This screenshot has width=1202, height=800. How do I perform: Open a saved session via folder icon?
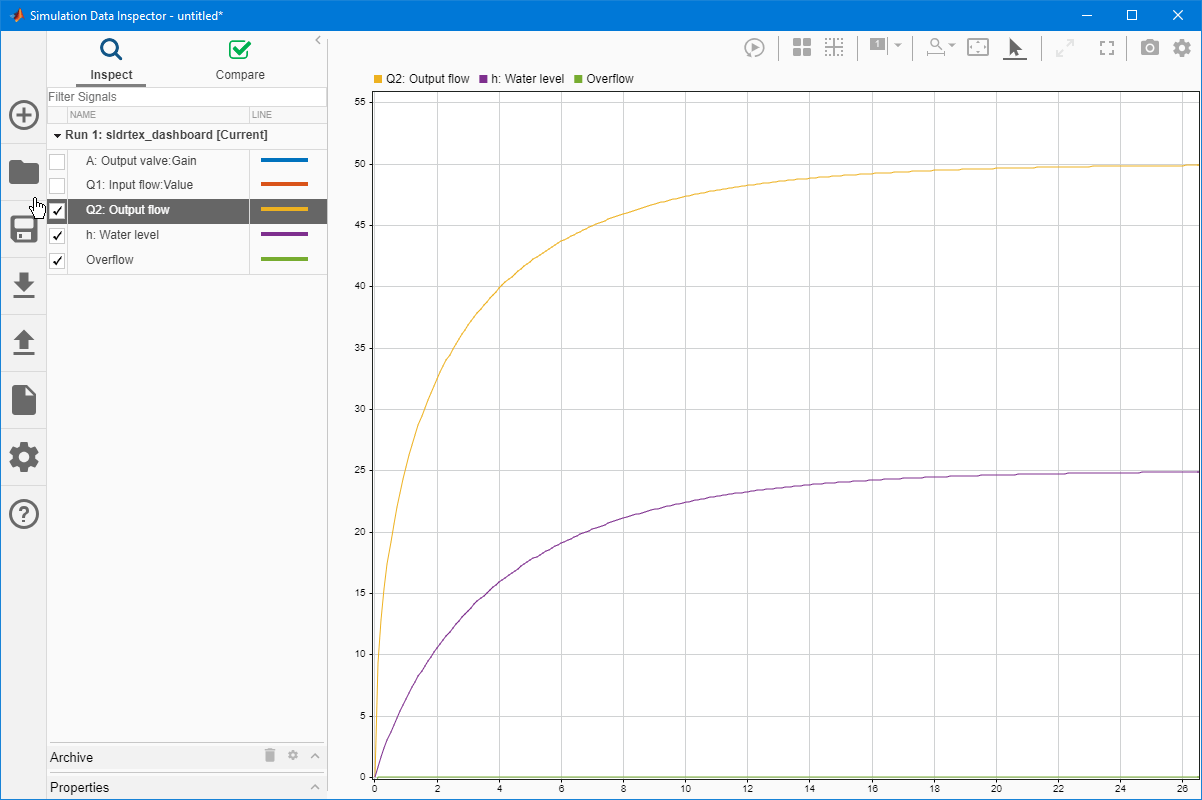coord(24,172)
